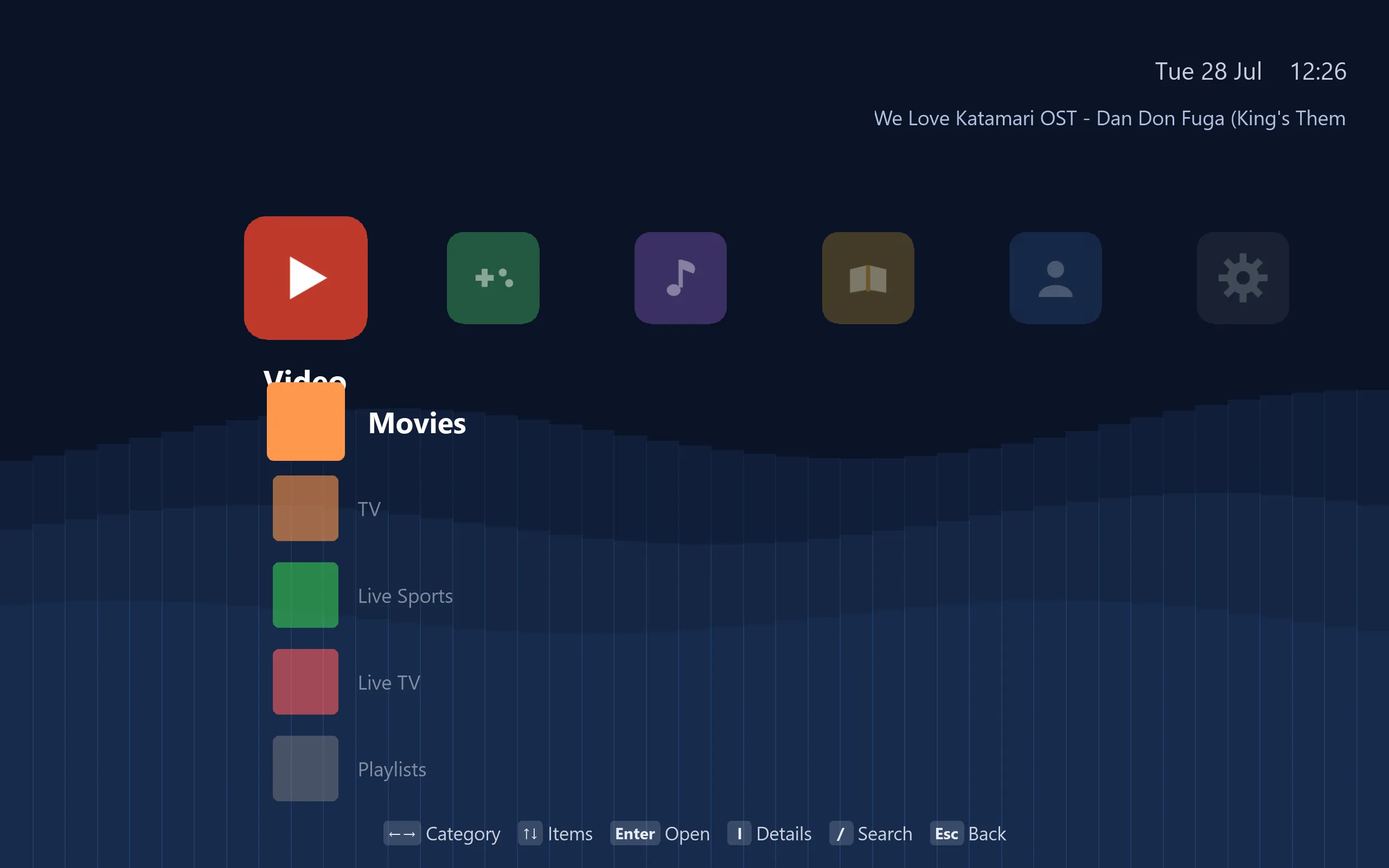
Task: Open the Settings gear category
Action: click(1243, 278)
